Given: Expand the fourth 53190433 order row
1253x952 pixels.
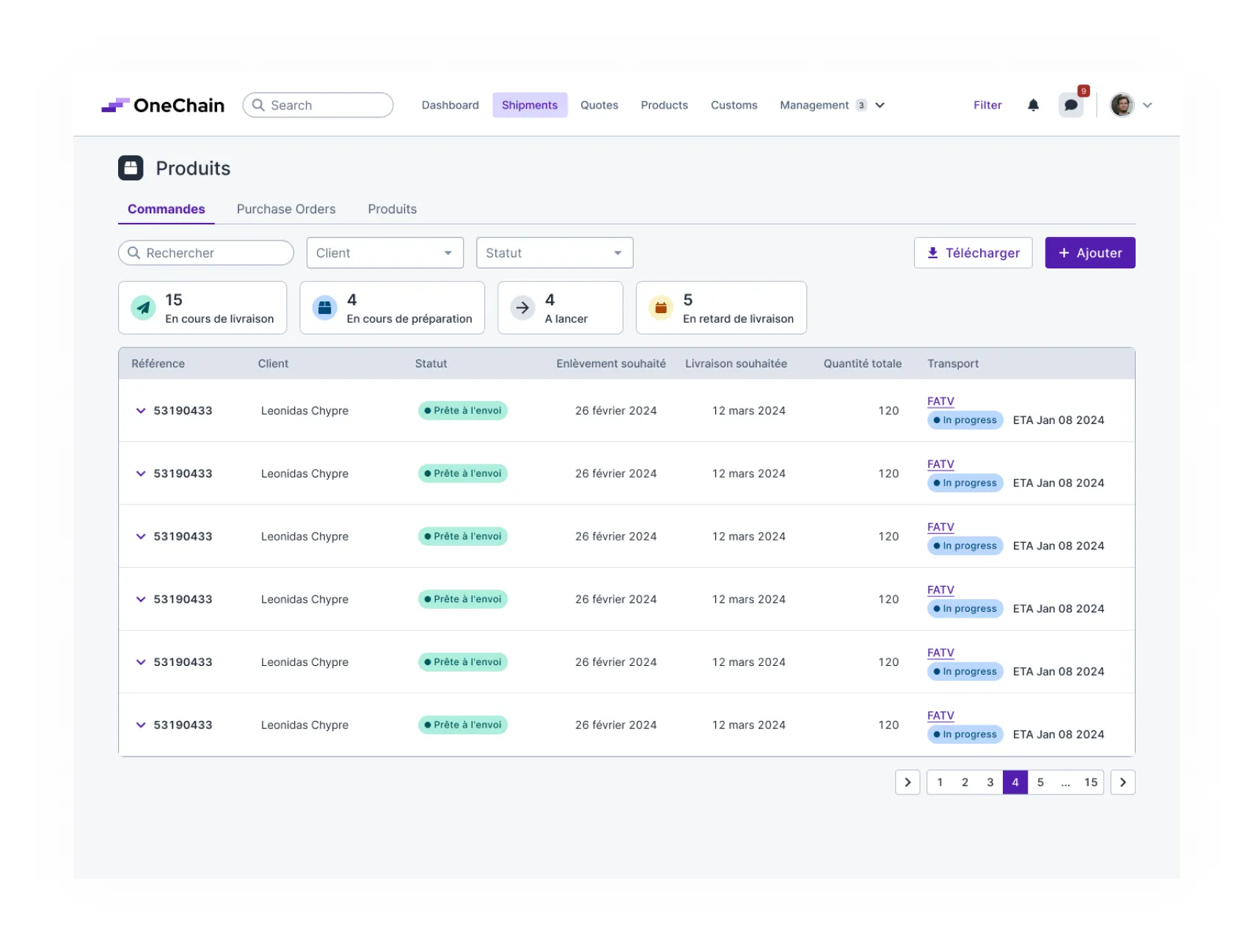Looking at the screenshot, I should point(141,599).
